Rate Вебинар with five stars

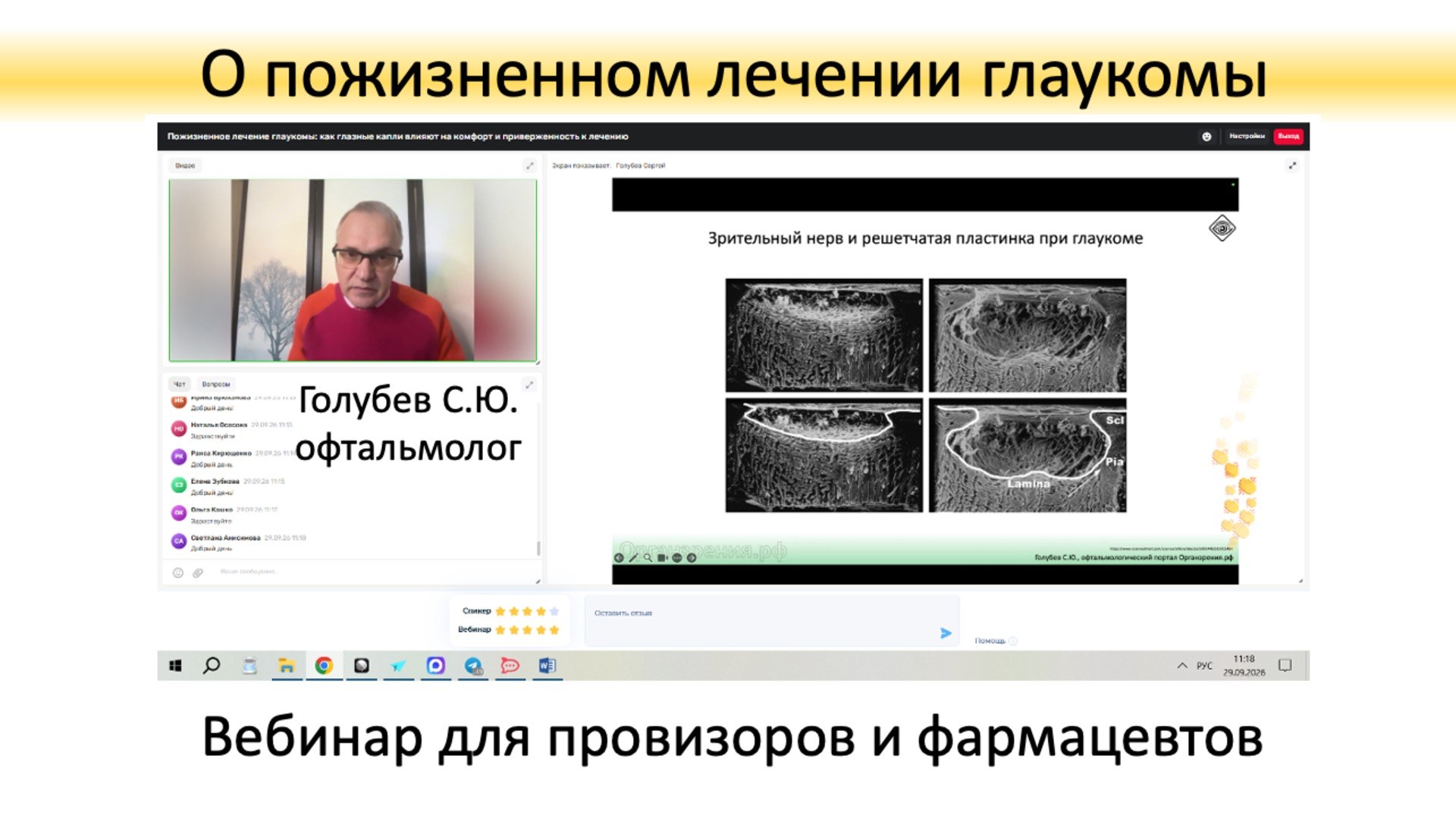(554, 630)
